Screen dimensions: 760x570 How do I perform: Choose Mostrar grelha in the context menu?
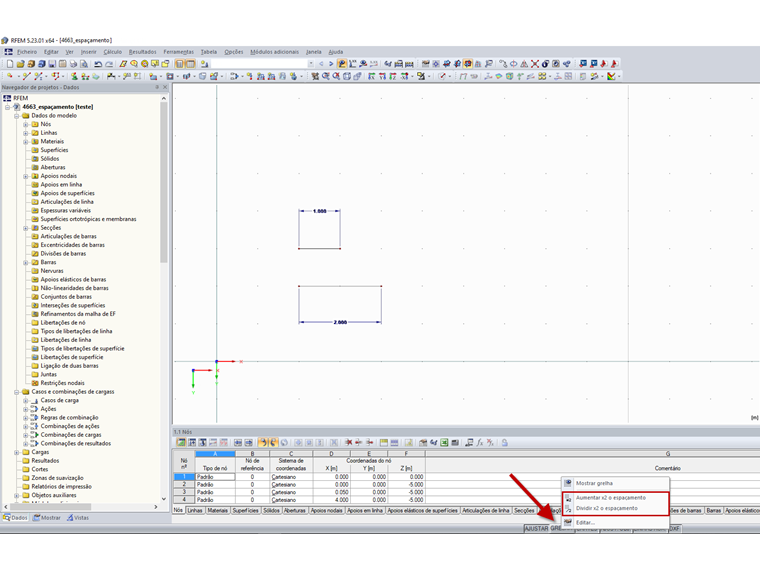coord(616,483)
